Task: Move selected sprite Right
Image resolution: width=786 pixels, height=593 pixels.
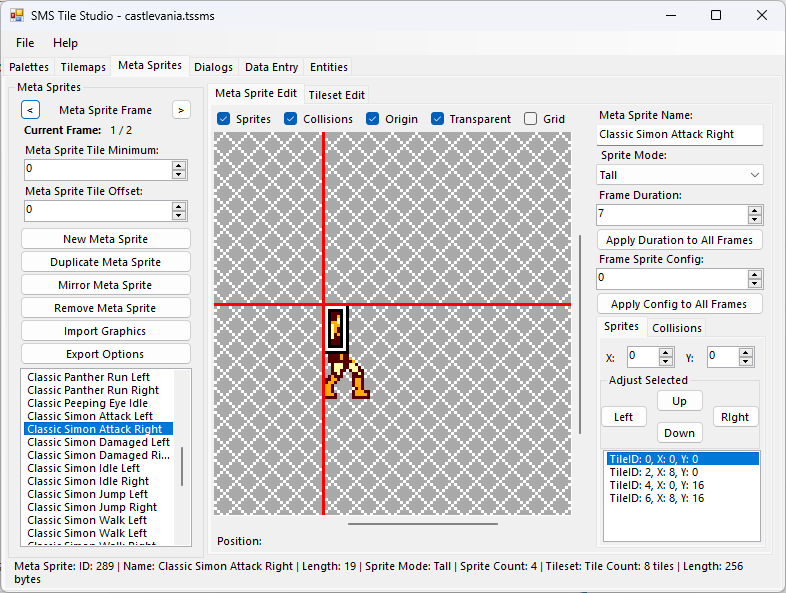Action: coord(735,417)
